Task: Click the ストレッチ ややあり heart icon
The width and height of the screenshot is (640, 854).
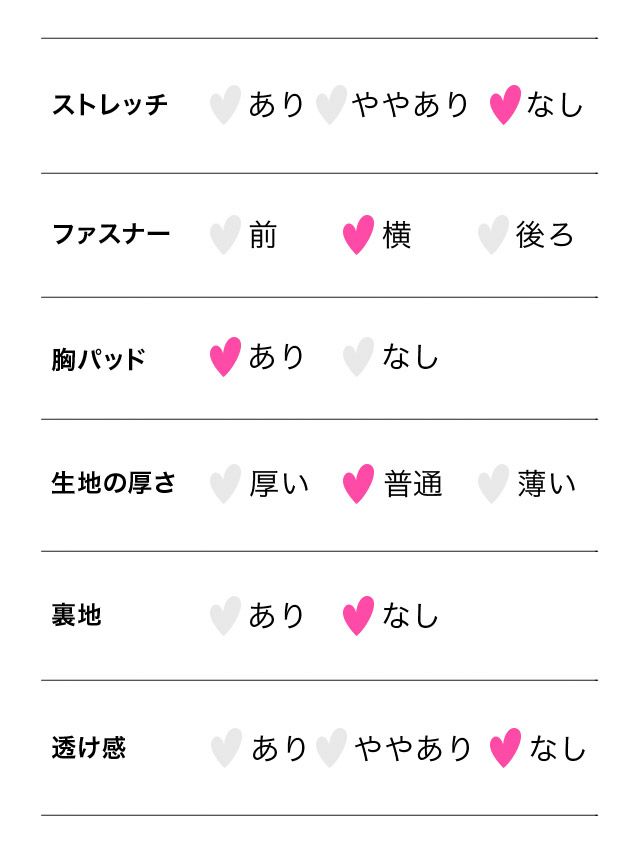Action: pos(330,105)
